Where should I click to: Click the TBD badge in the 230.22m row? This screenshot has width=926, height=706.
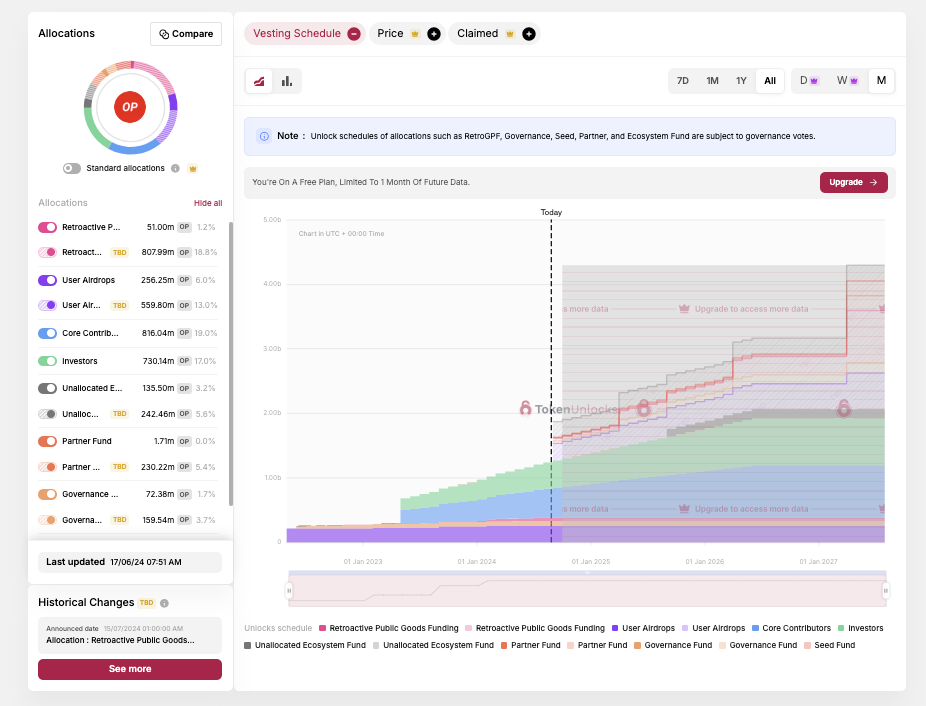[x=120, y=467]
